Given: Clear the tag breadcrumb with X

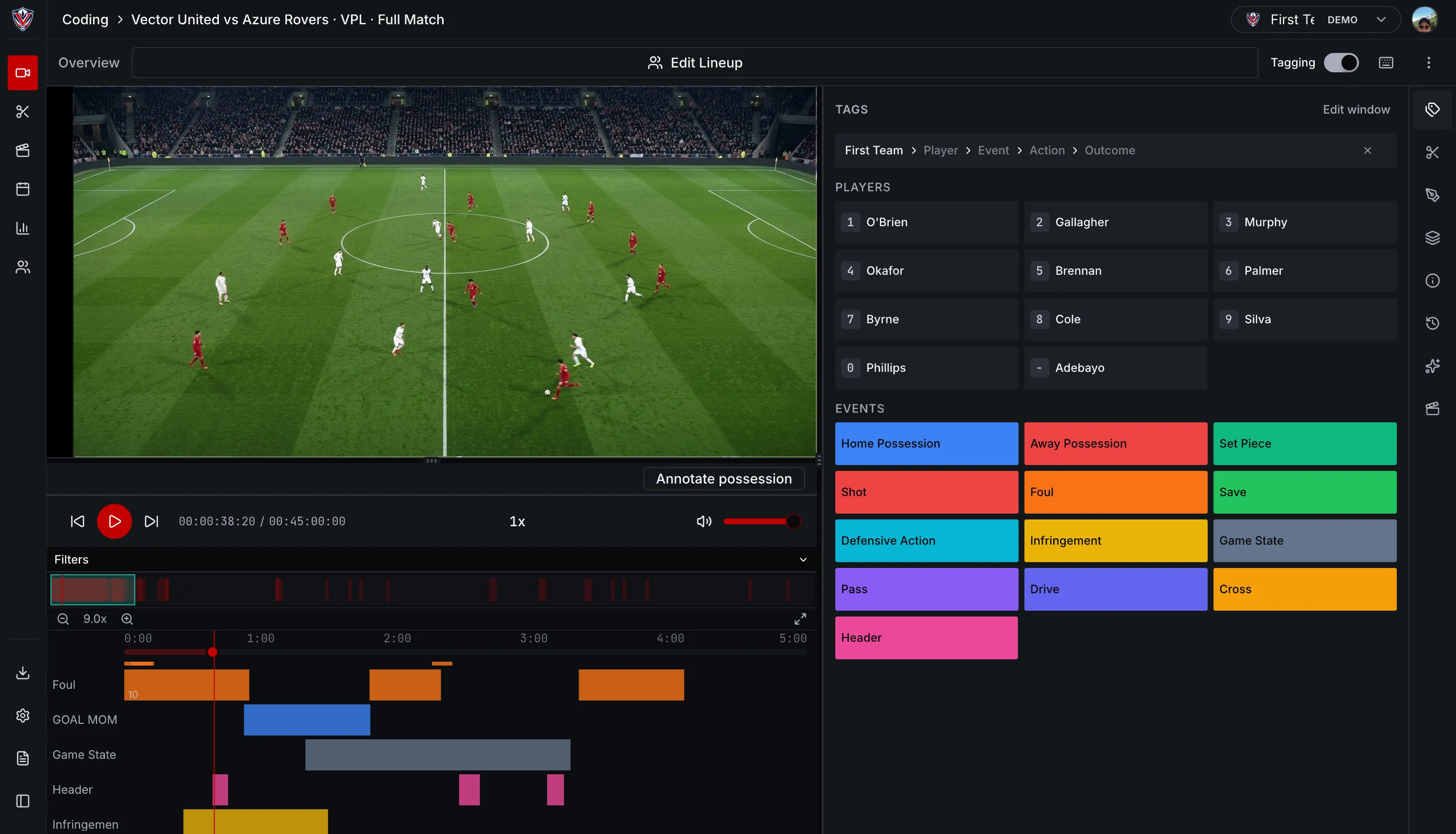Looking at the screenshot, I should coord(1367,150).
